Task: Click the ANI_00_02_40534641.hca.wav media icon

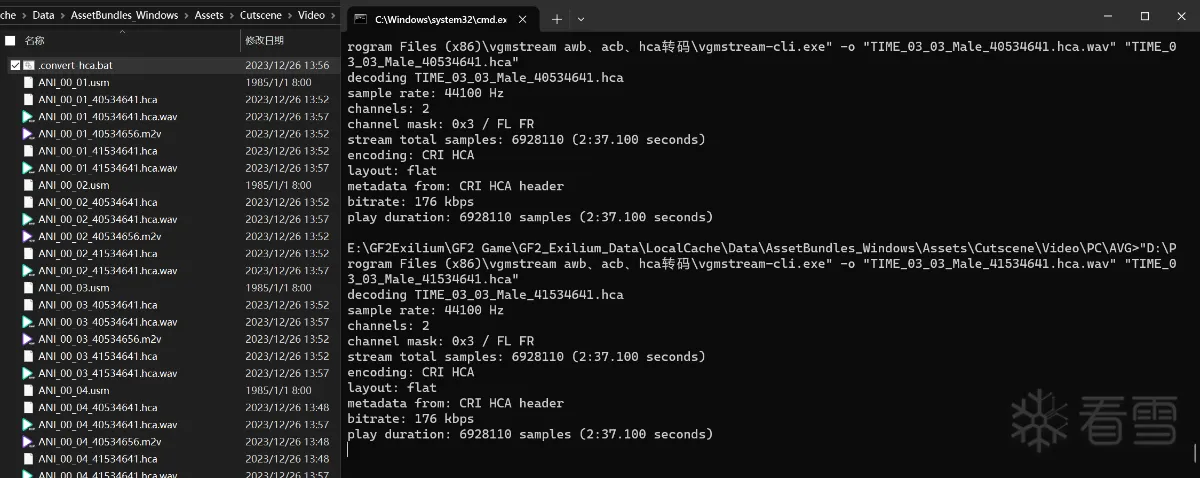Action: click(x=29, y=219)
